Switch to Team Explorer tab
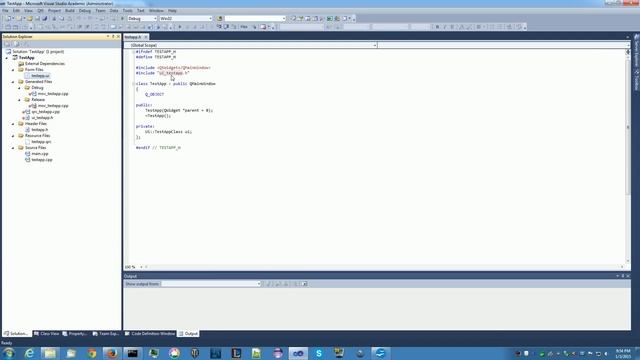The width and height of the screenshot is (640, 360). [x=105, y=334]
